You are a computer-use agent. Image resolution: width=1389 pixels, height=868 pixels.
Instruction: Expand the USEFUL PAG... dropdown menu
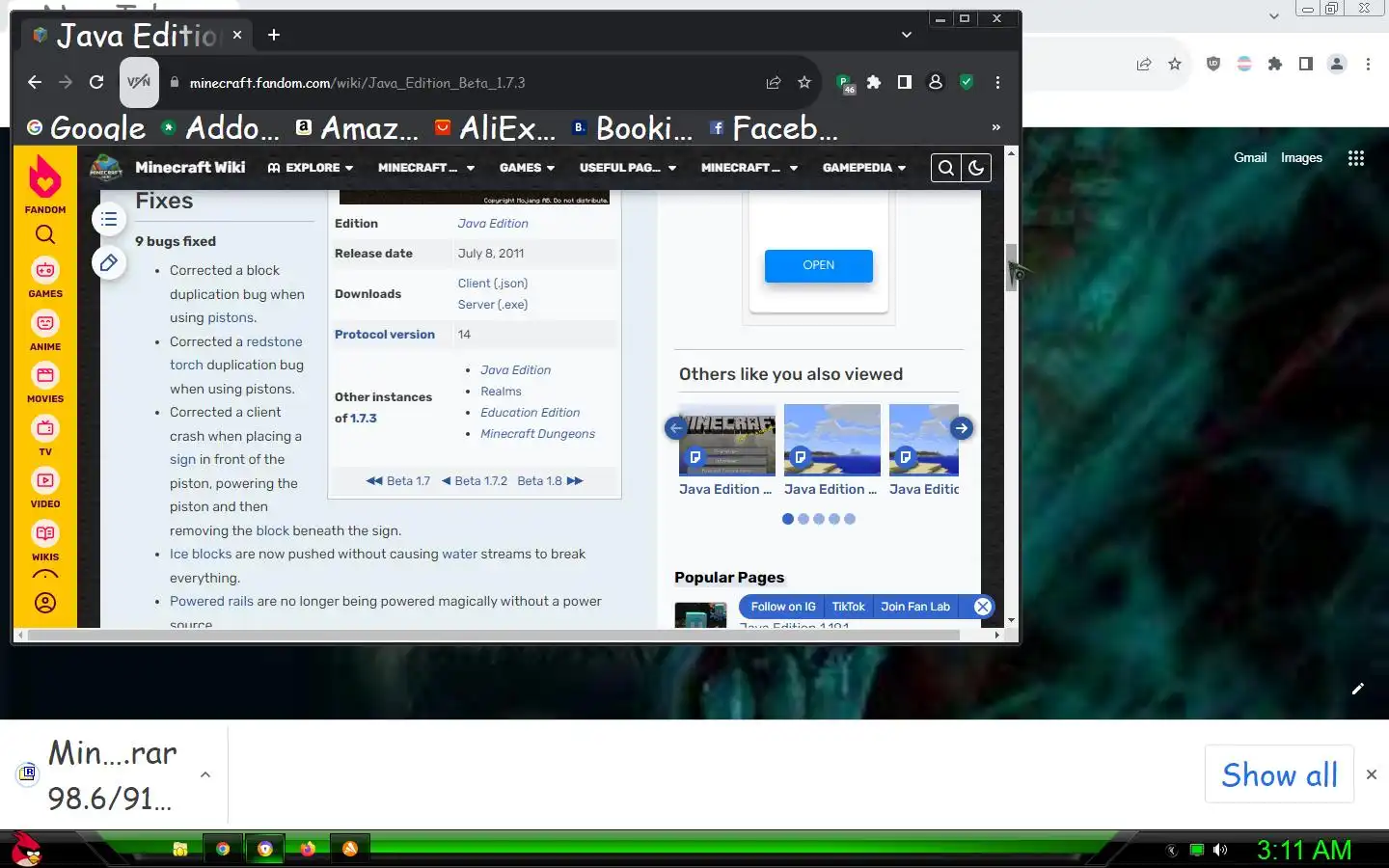tap(628, 168)
